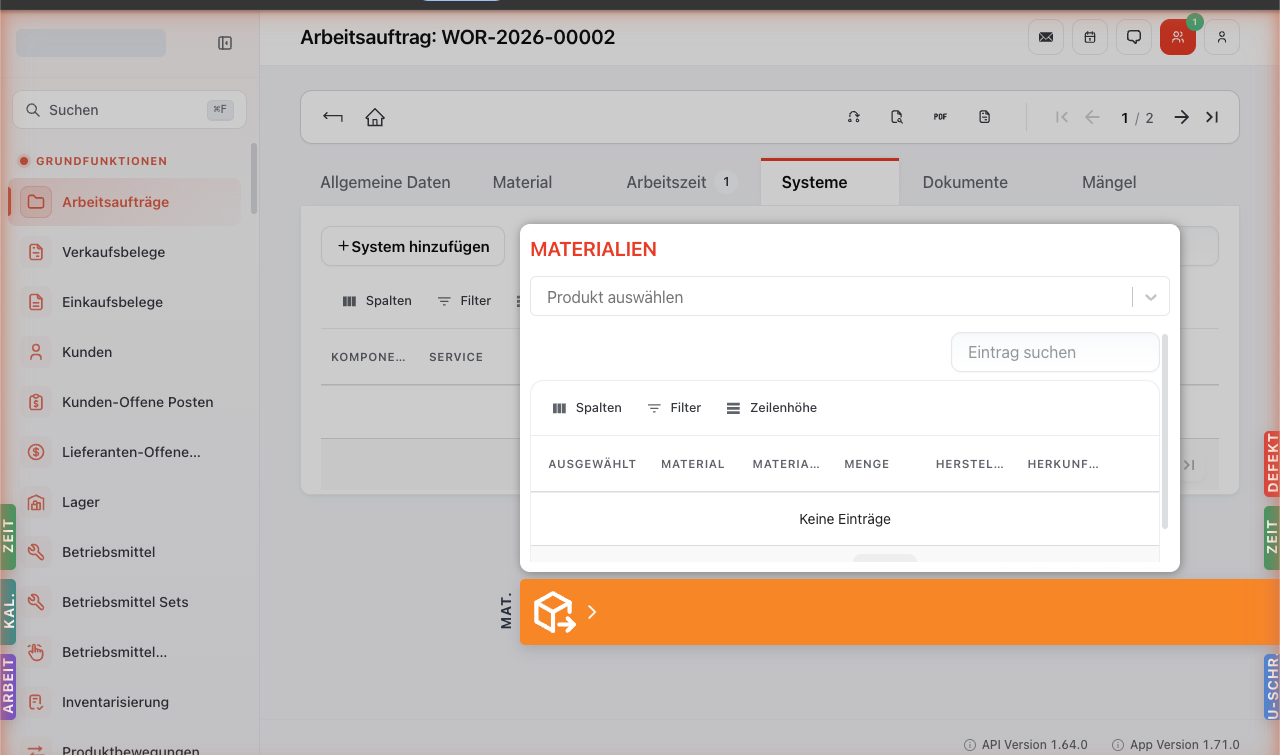Jump to the last record arrow
1280x755 pixels.
tap(1212, 117)
